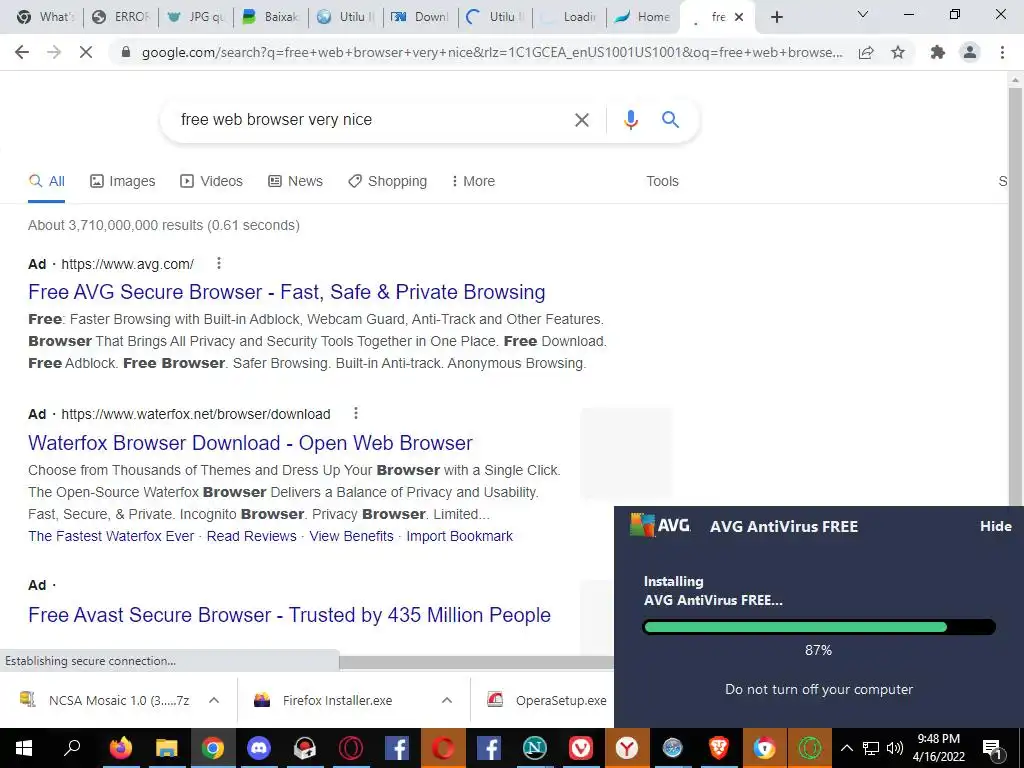Close the active 'fre' tab
Viewport: 1024px width, 768px height.
tap(739, 17)
